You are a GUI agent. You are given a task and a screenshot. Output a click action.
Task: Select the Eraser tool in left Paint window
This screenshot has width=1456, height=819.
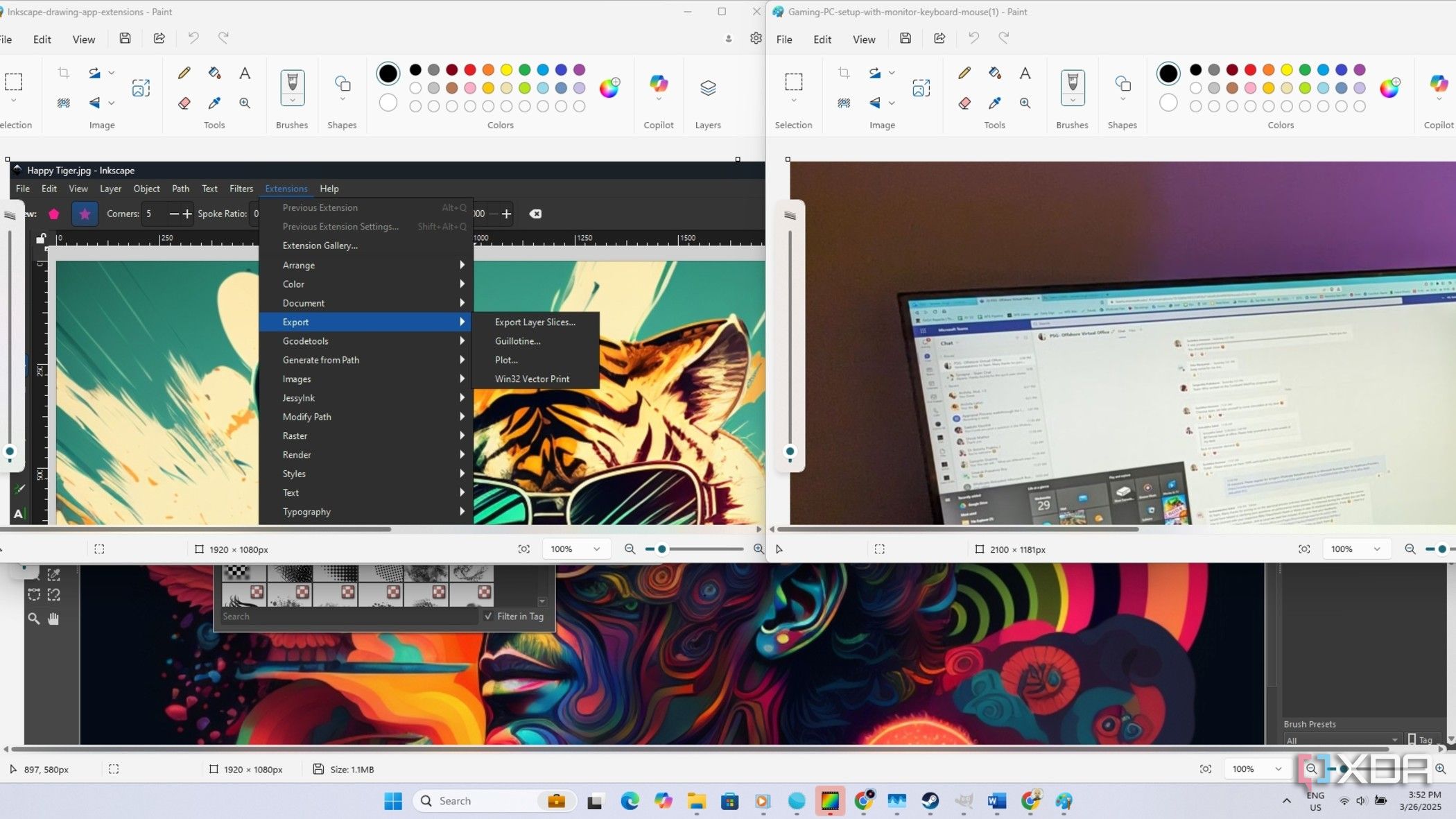(184, 103)
